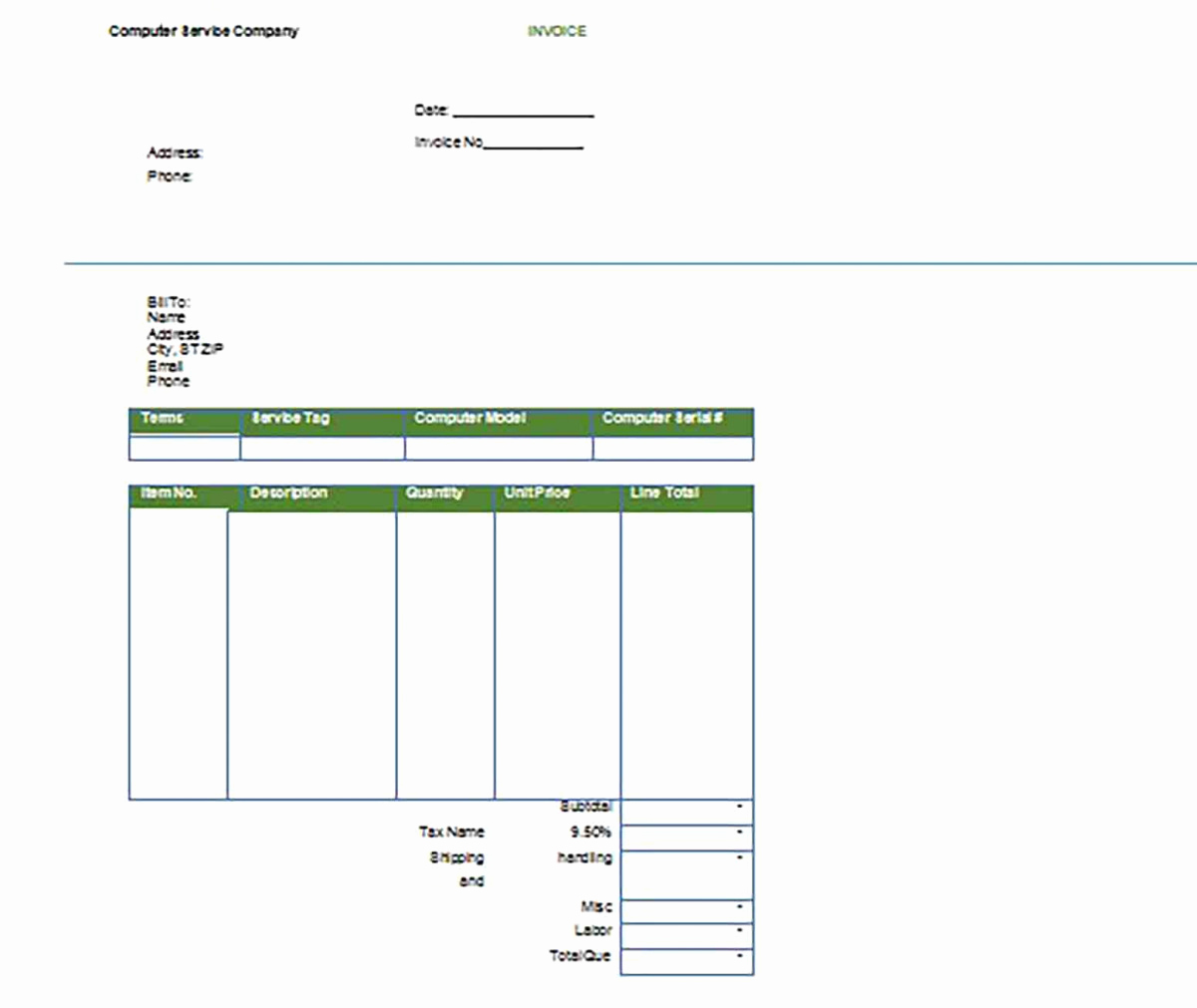Click the City, ST ZIP line

click(186, 349)
